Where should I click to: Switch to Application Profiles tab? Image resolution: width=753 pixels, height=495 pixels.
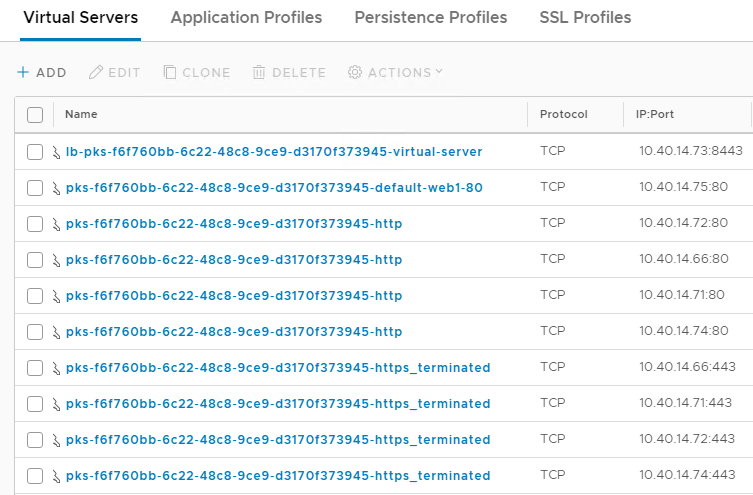246,18
